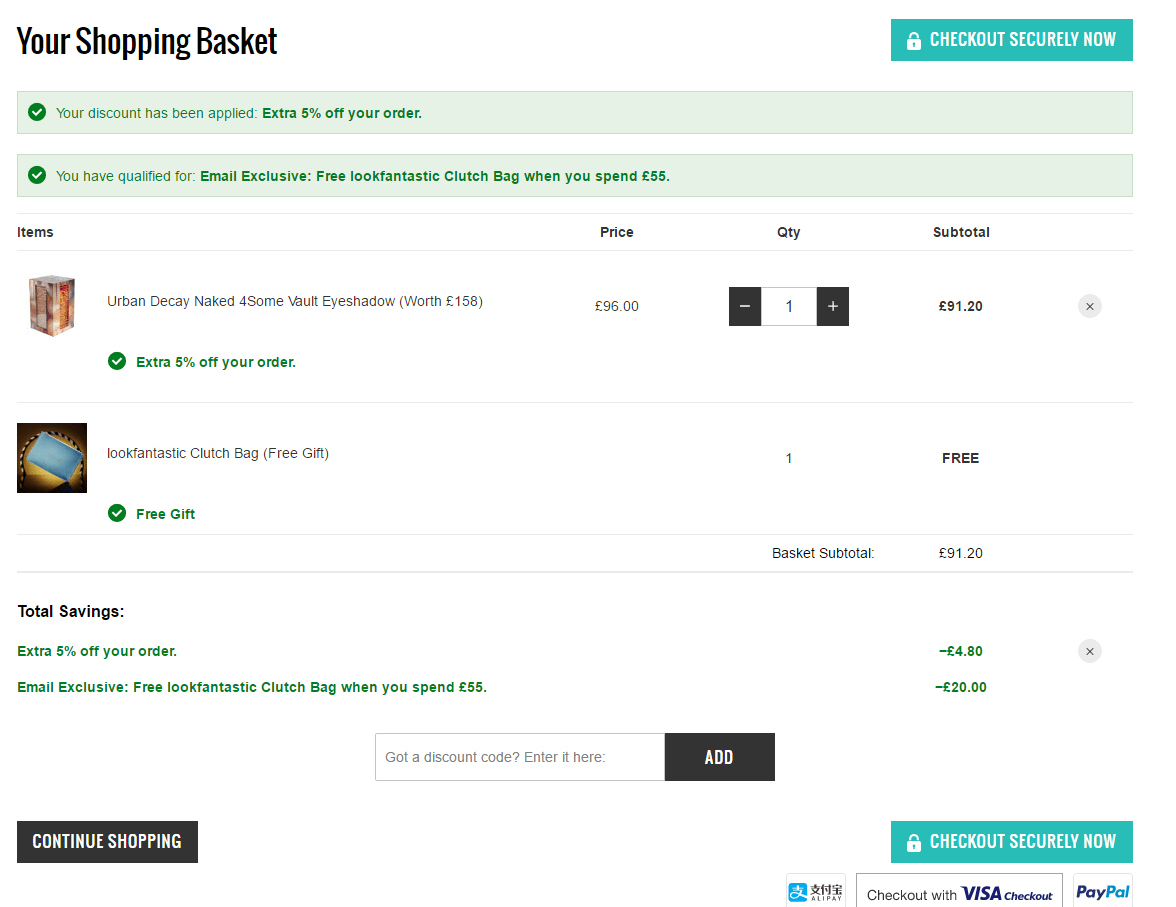Click Email Exclusive savings line text
Image resolution: width=1176 pixels, height=907 pixels.
pos(252,687)
